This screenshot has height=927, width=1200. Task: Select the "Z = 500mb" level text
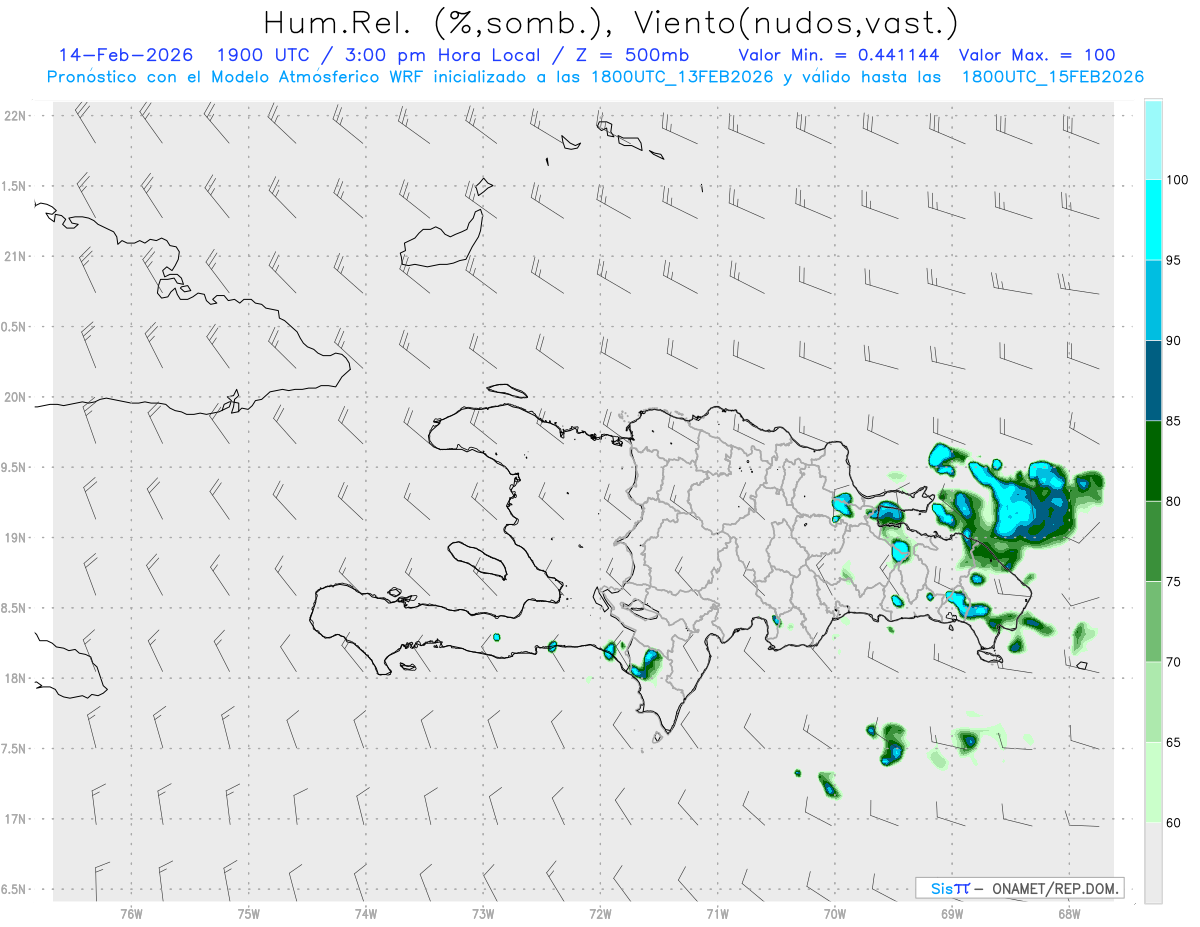click(x=633, y=55)
